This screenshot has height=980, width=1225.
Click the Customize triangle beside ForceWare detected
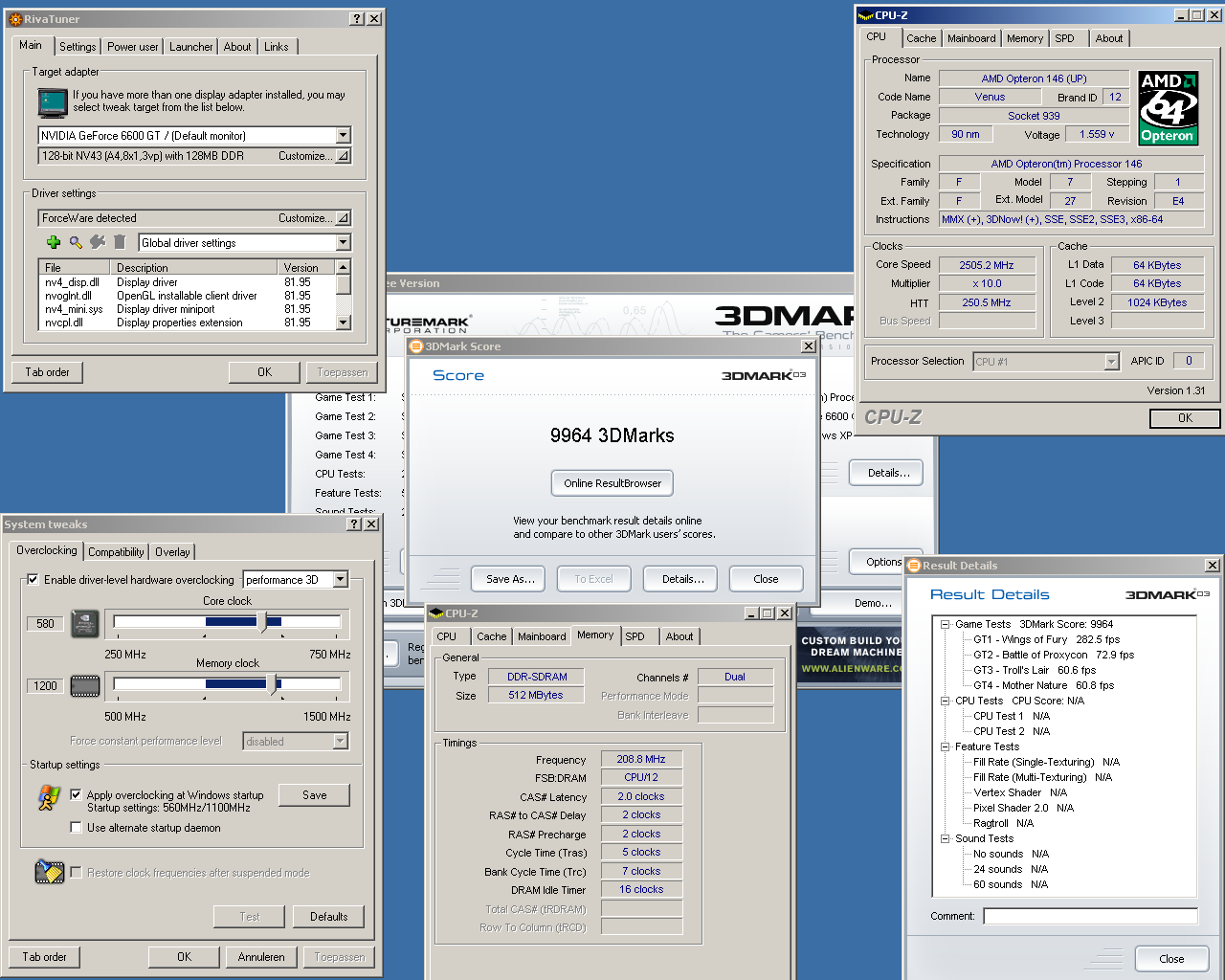coord(343,218)
